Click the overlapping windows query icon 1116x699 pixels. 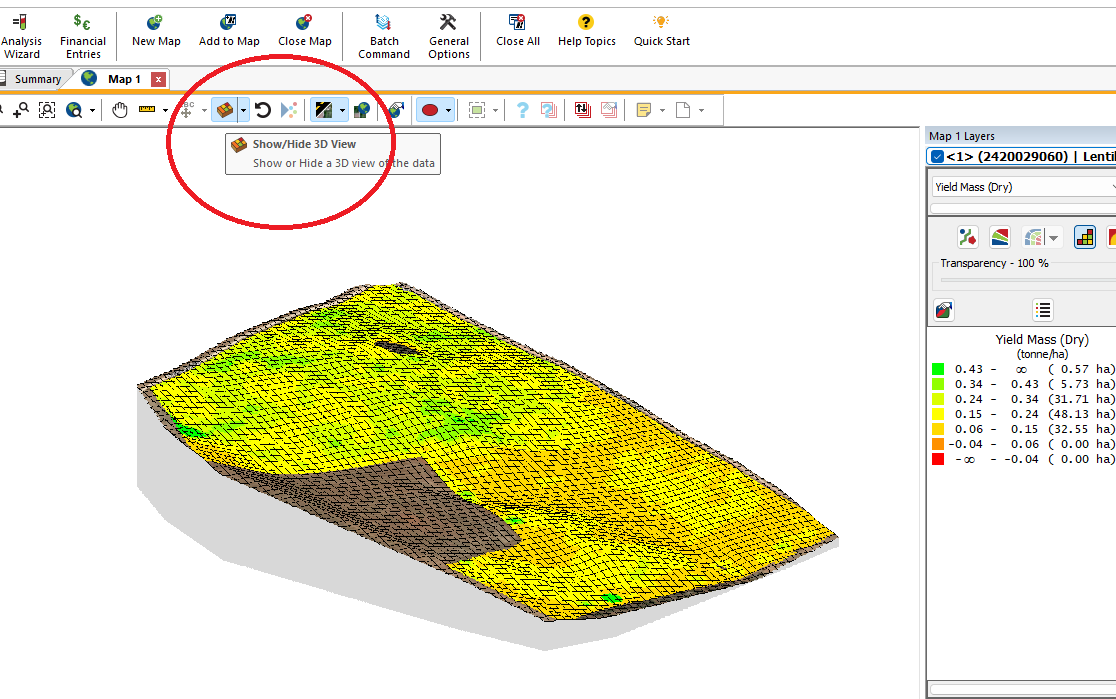click(549, 110)
